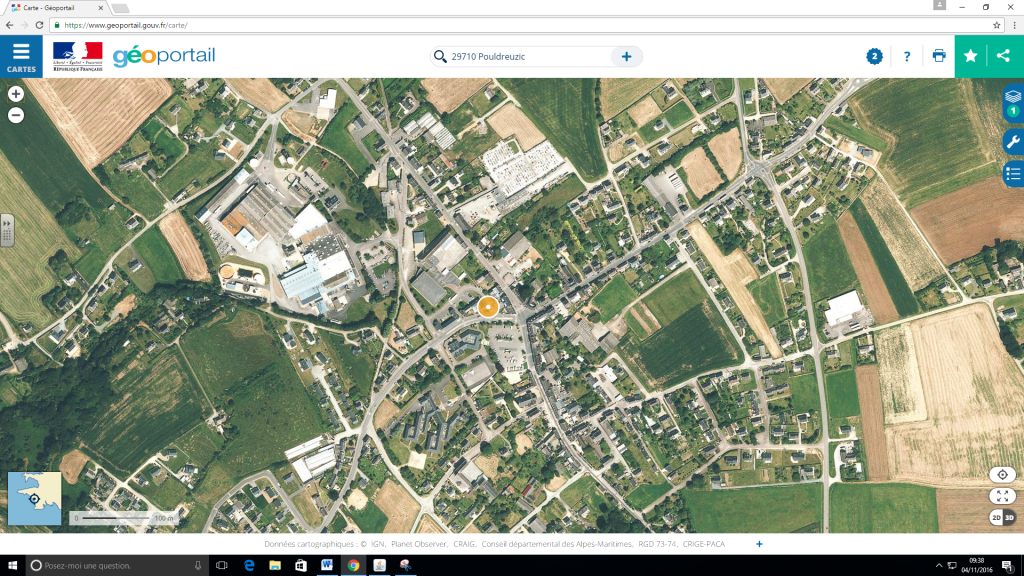
Task: Switch the map to 2D mode
Action: 996,517
